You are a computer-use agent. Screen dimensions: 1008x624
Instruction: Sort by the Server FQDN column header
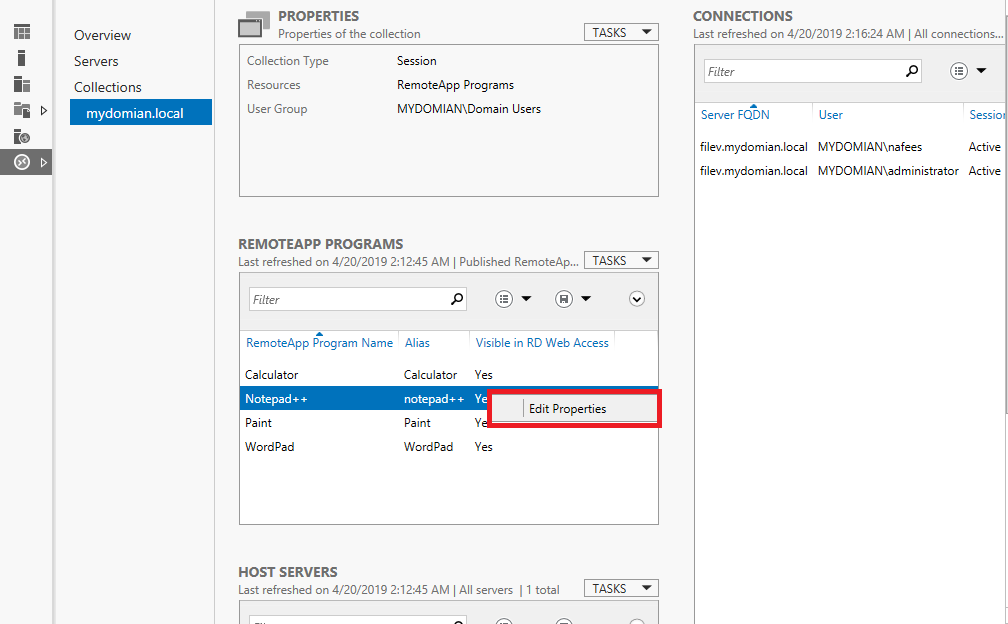point(736,114)
